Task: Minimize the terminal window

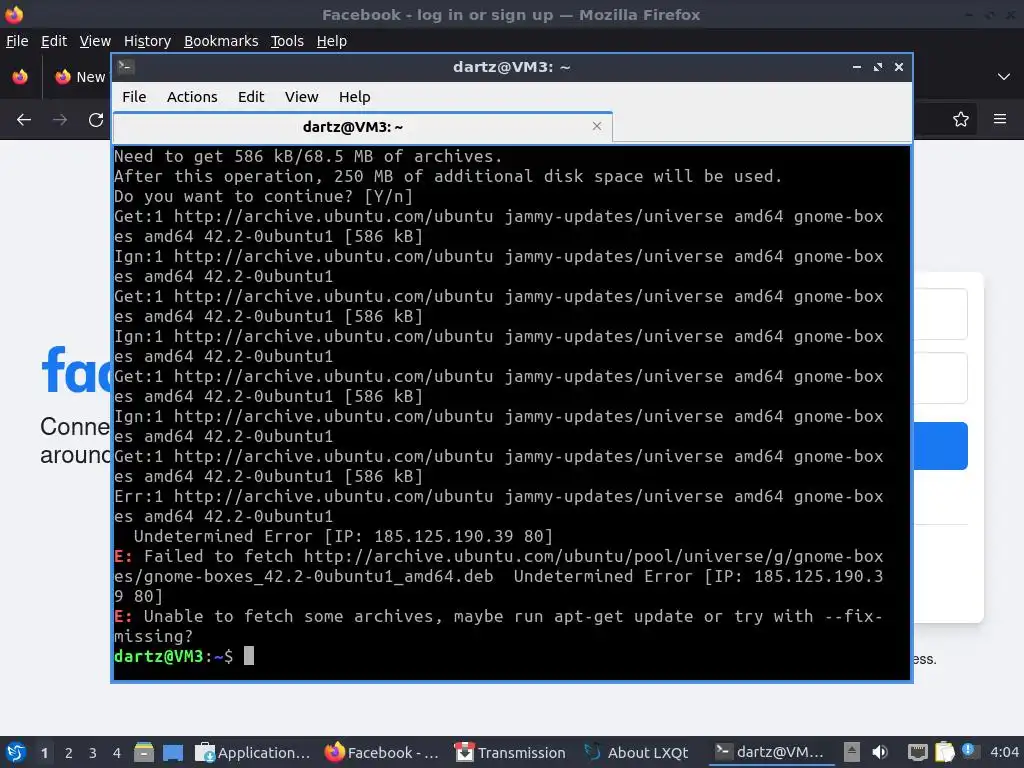Action: 857,67
